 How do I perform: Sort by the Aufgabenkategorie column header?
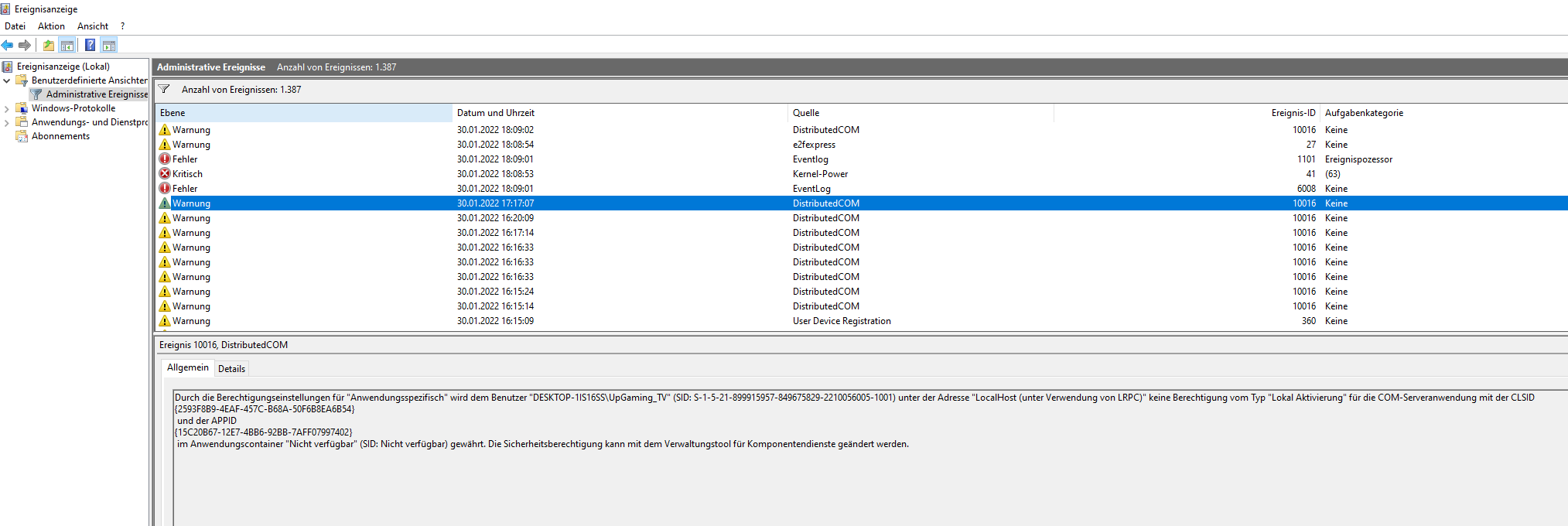click(x=1443, y=113)
